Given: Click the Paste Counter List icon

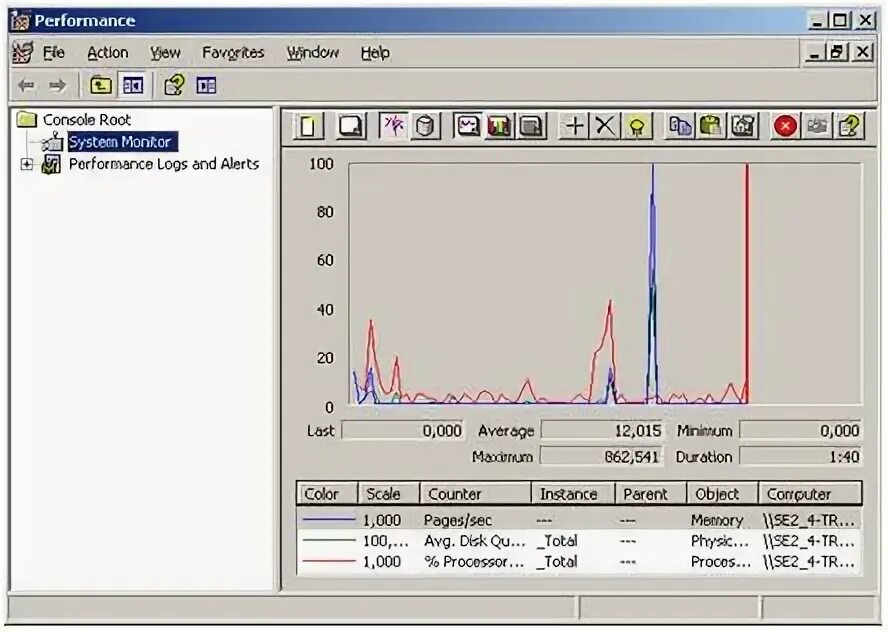Looking at the screenshot, I should click(x=711, y=126).
